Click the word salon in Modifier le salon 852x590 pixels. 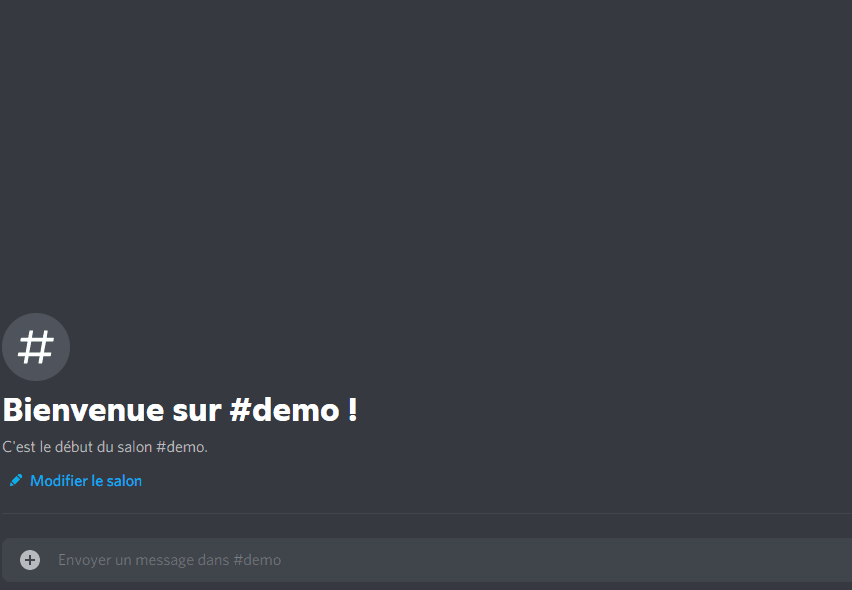[x=124, y=481]
